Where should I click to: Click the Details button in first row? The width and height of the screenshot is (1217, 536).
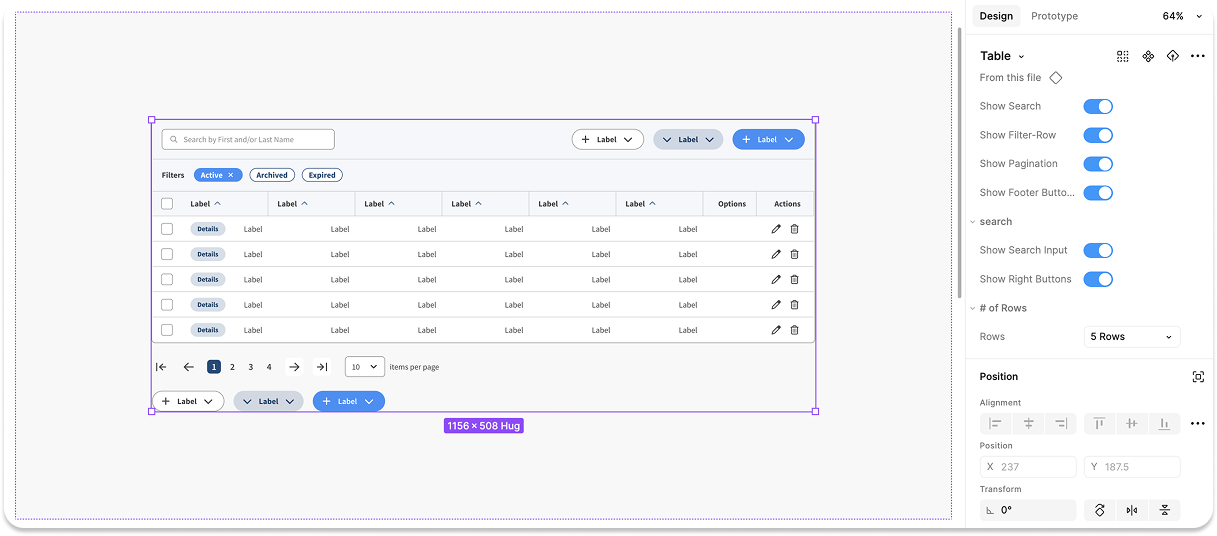point(208,229)
